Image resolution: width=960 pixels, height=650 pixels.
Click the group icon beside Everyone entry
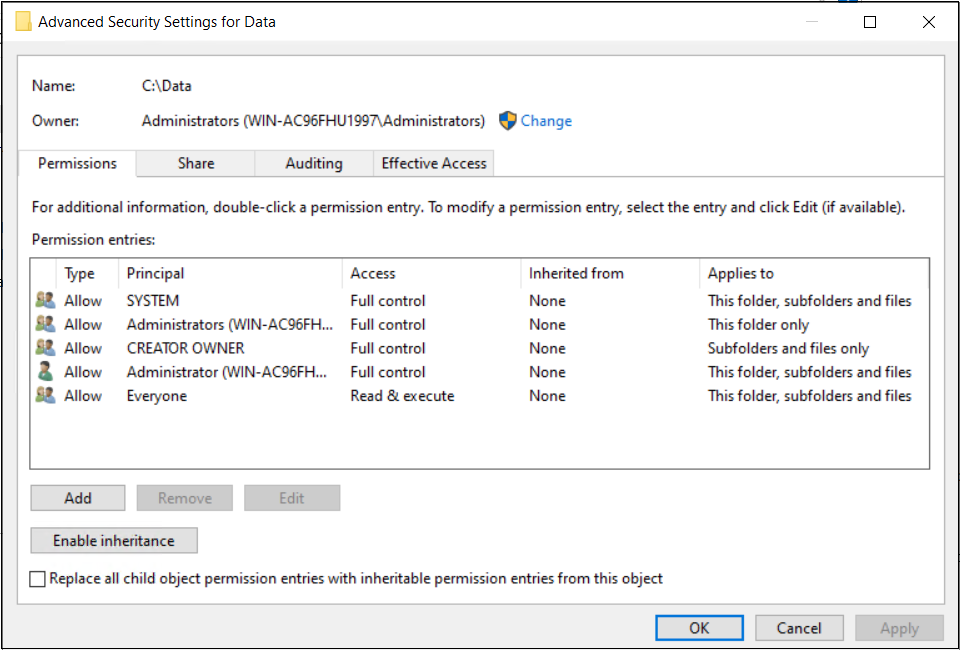tap(45, 396)
